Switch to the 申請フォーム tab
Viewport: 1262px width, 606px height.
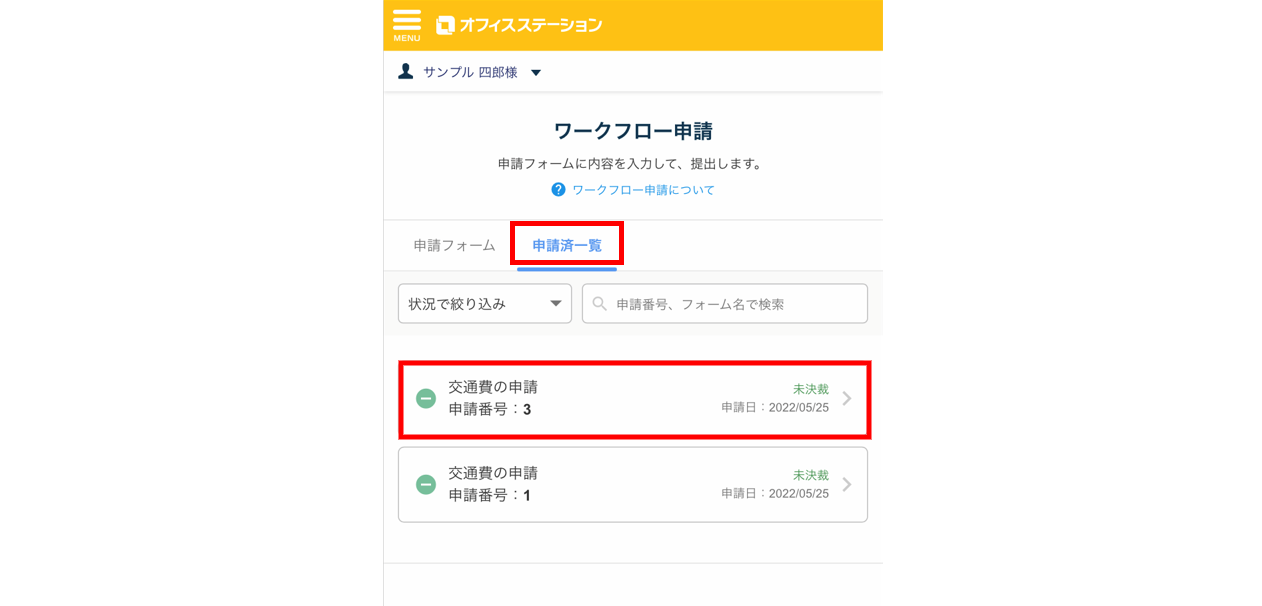455,245
